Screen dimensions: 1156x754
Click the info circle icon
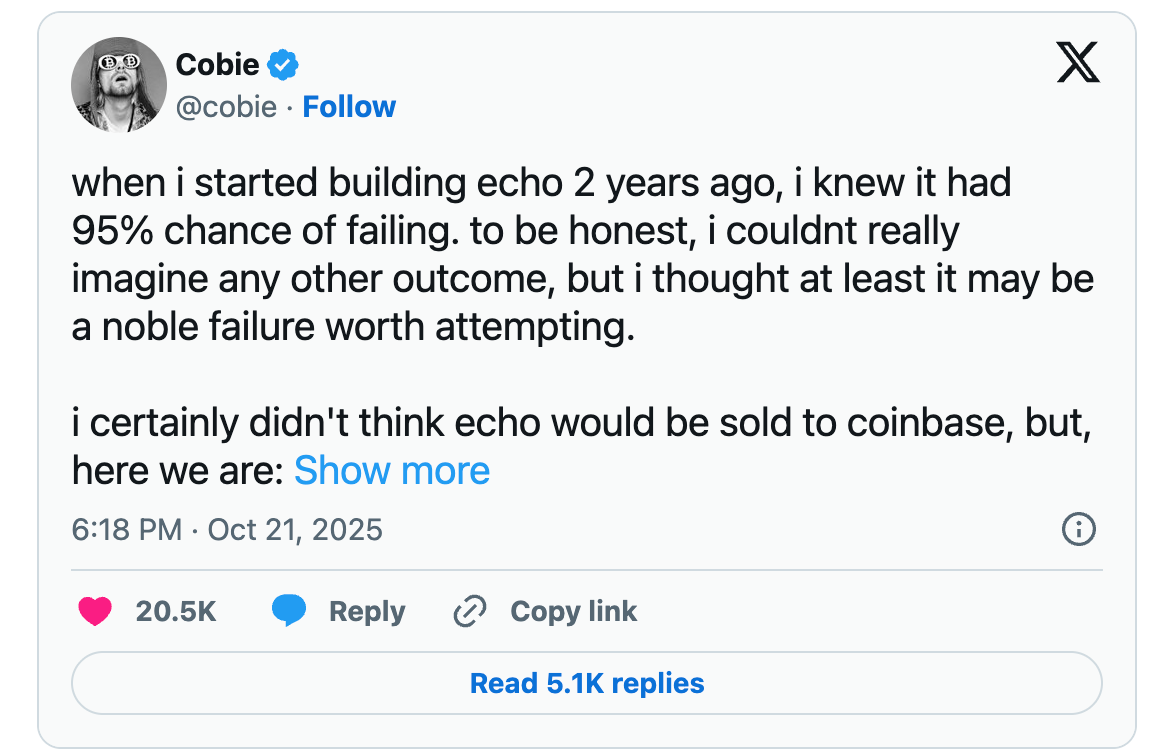1078,530
